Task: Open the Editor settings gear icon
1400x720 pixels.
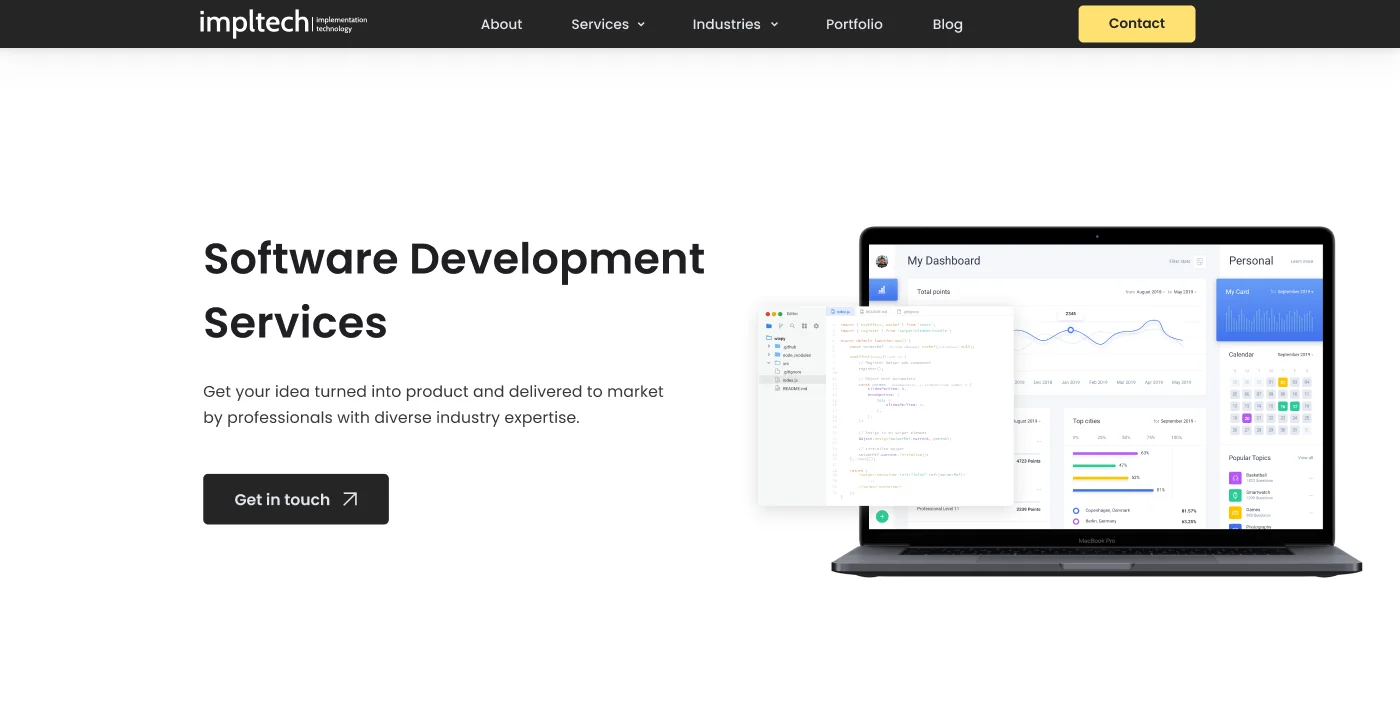Action: click(816, 326)
